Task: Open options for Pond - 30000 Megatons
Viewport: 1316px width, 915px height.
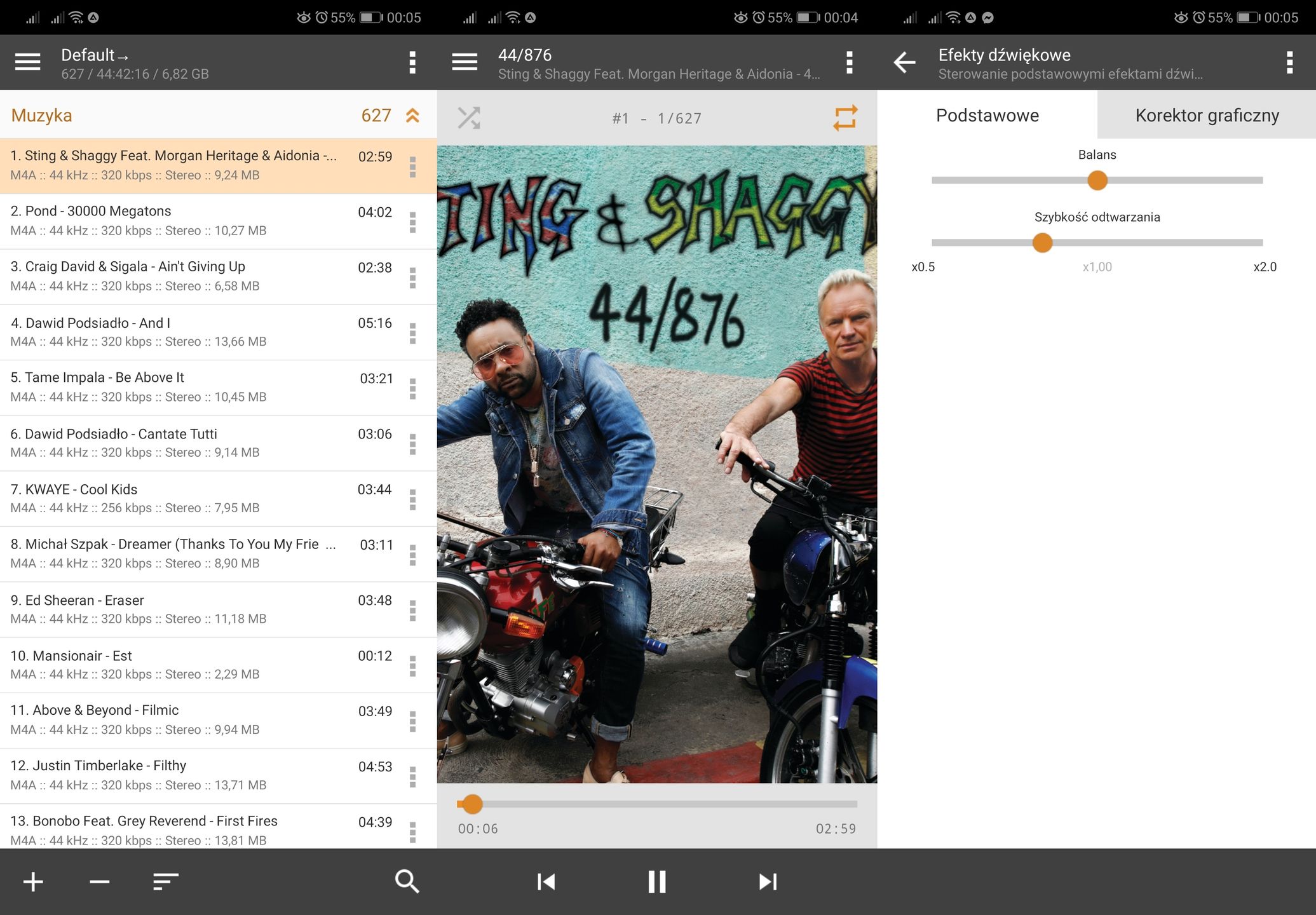Action: pyautogui.click(x=412, y=222)
